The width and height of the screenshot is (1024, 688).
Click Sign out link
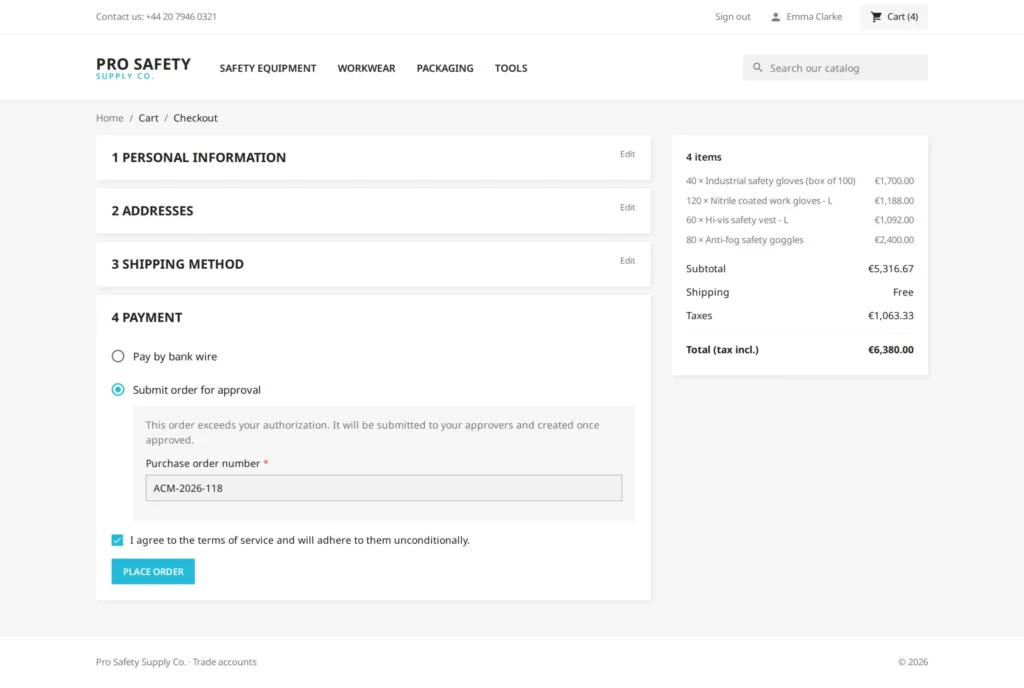coord(732,17)
